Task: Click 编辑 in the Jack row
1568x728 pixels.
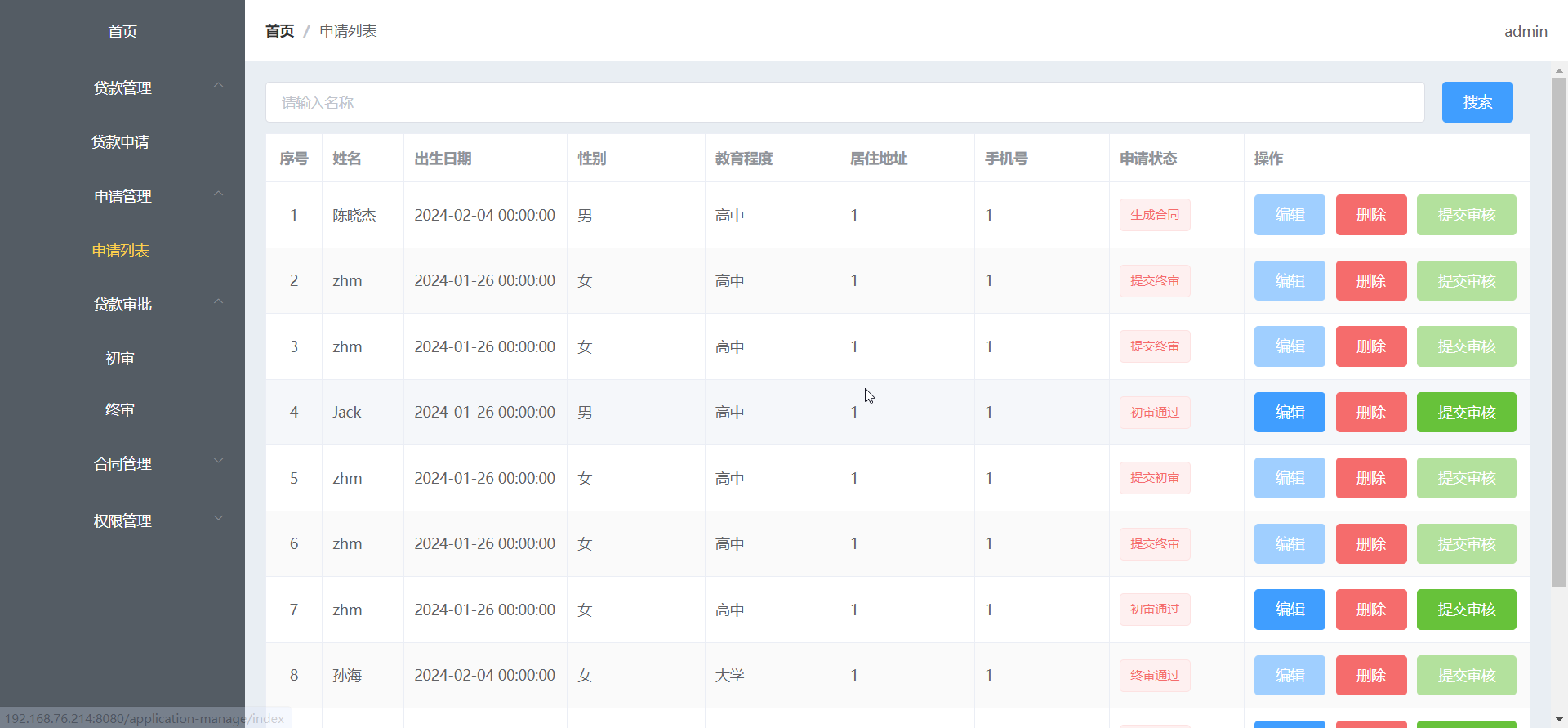Action: pos(1290,413)
